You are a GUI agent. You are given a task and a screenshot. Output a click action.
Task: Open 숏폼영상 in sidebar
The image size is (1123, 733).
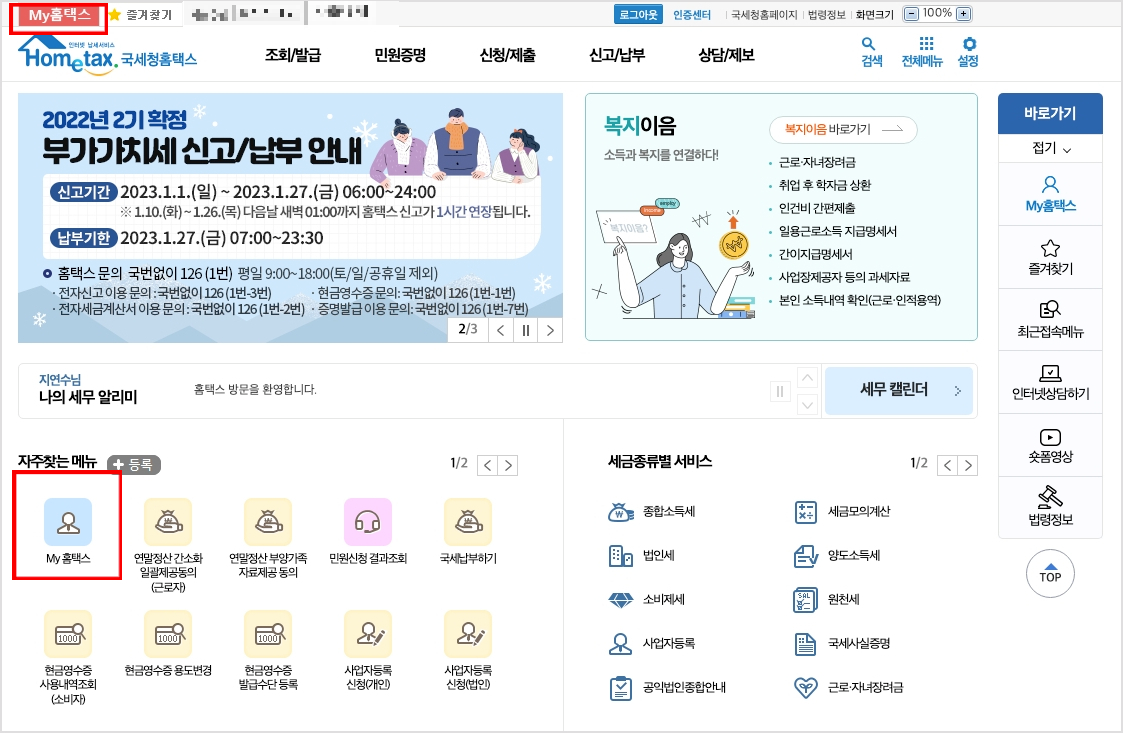(1050, 445)
